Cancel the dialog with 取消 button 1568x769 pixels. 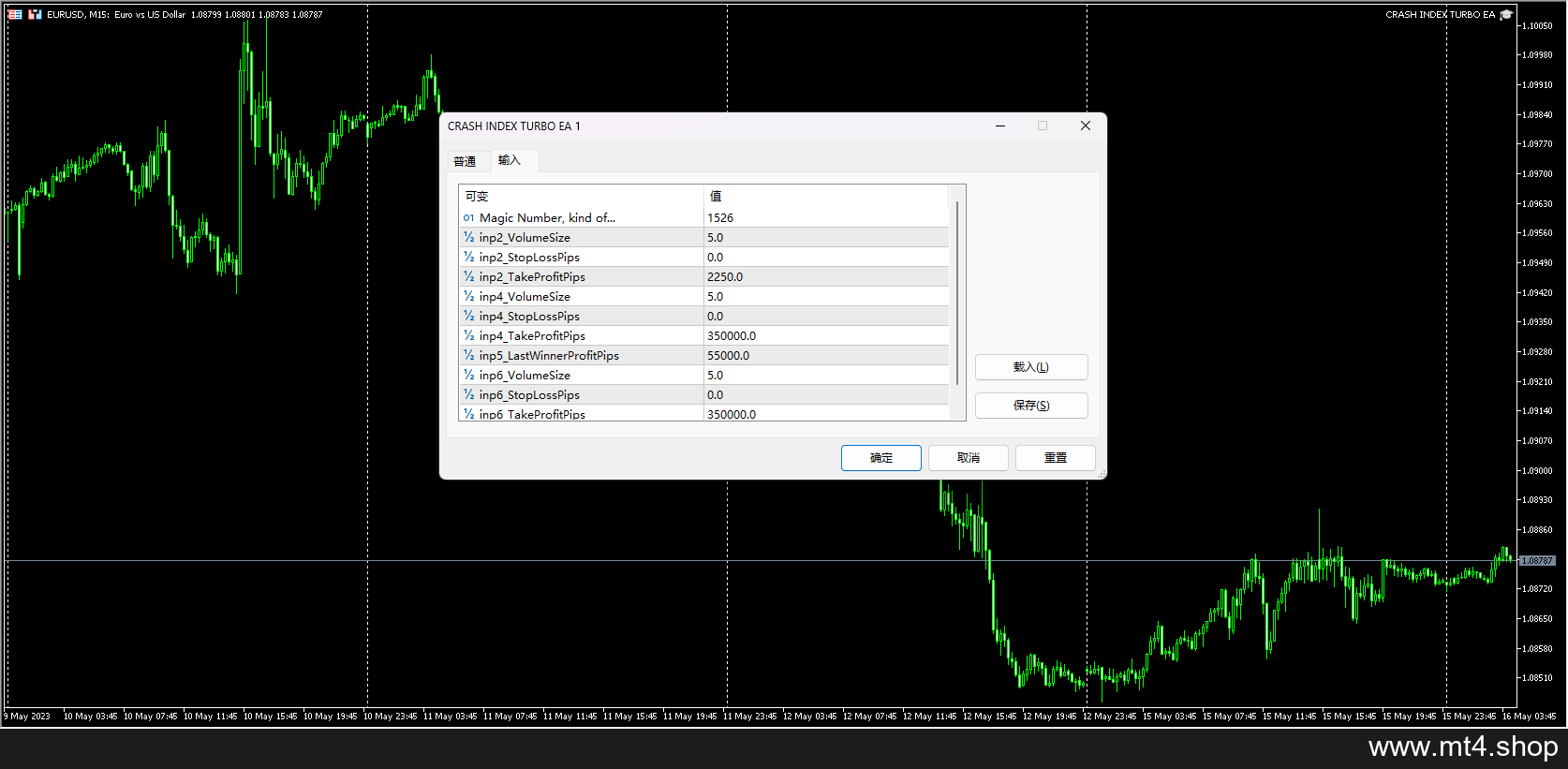[x=969, y=458]
